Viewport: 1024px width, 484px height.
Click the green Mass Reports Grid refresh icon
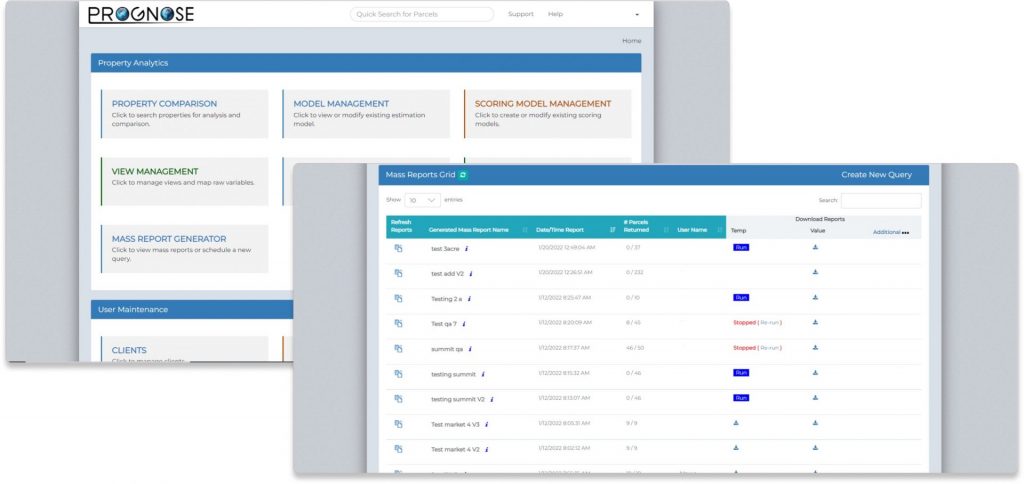pos(463,175)
